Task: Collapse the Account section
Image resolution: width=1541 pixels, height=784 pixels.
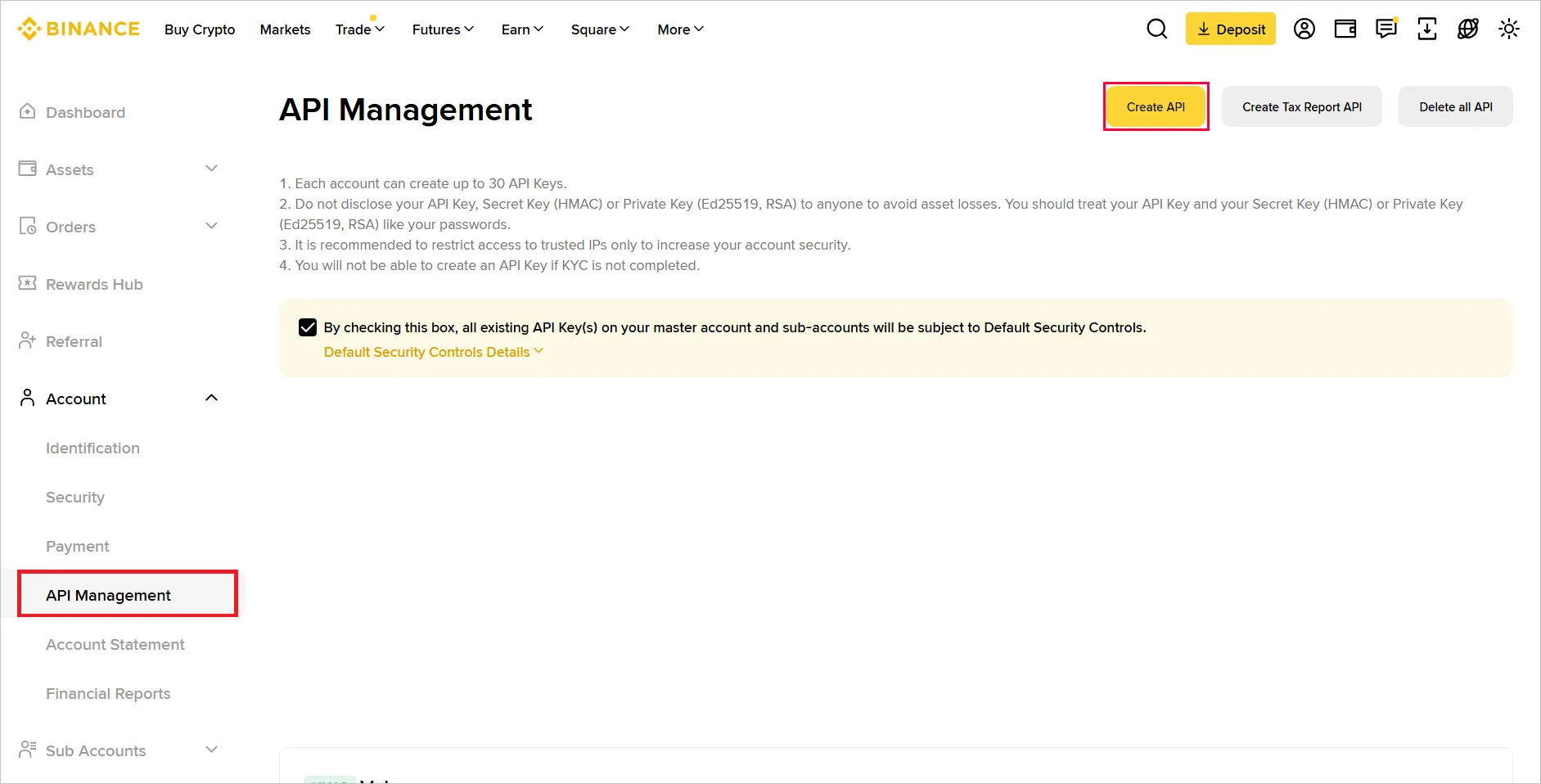Action: 212,398
